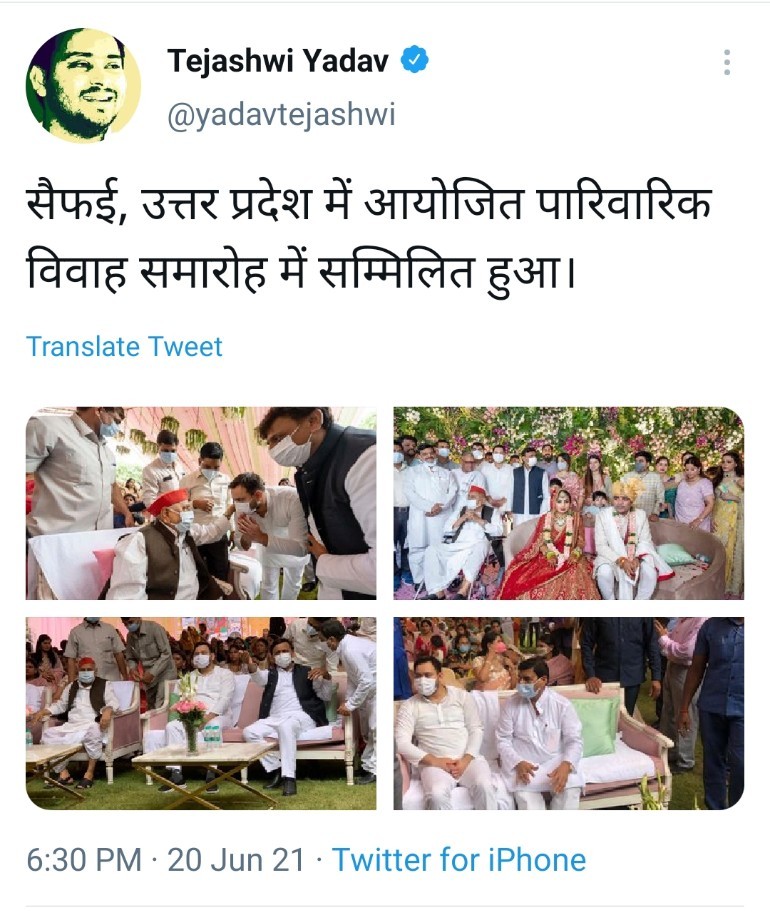This screenshot has height=913, width=770.
Task: Click the blue verified badge
Action: tap(415, 59)
